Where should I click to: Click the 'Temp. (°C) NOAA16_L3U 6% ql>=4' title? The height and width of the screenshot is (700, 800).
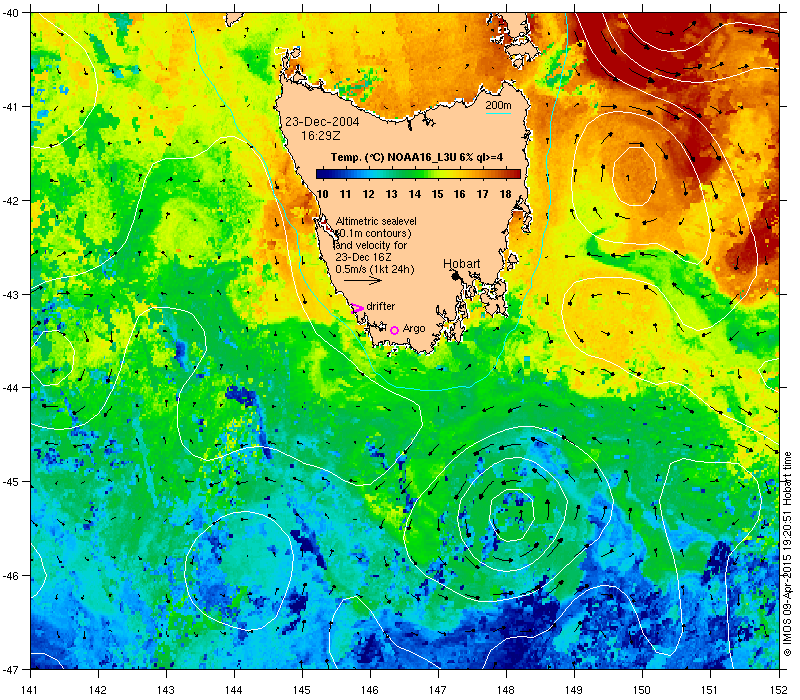[x=417, y=157]
